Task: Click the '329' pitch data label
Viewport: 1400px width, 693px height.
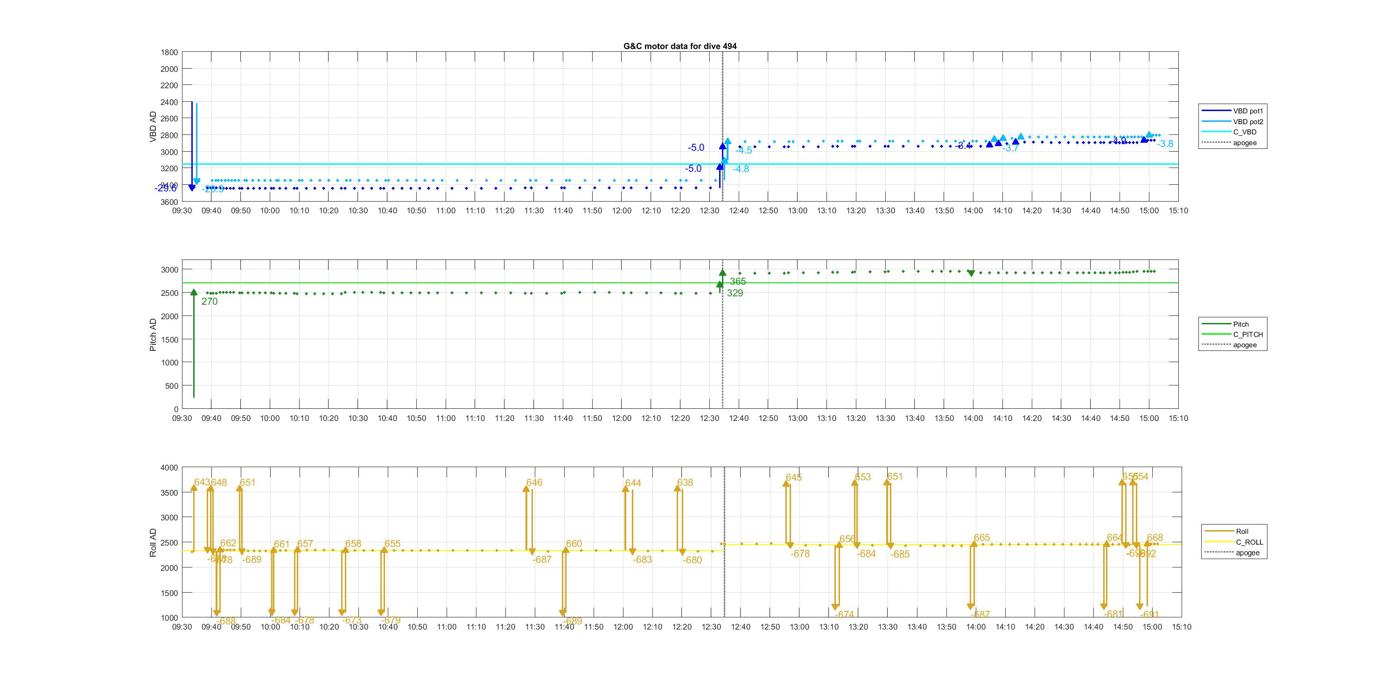Action: tap(735, 293)
